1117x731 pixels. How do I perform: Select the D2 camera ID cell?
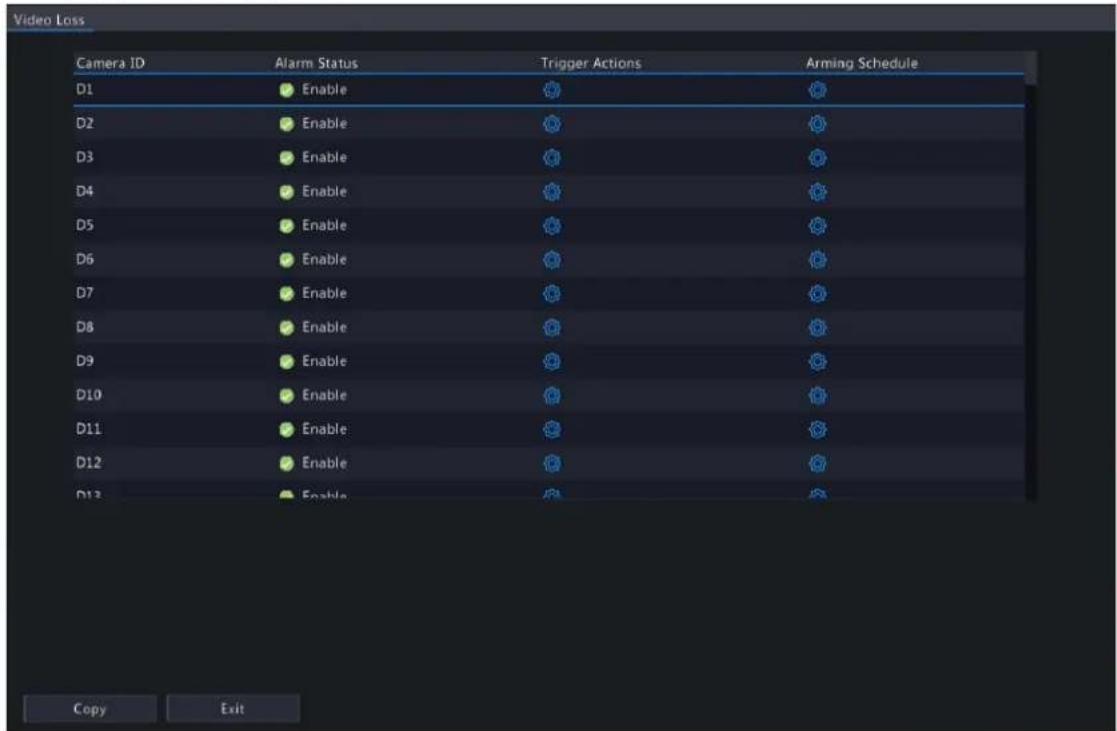click(x=84, y=123)
